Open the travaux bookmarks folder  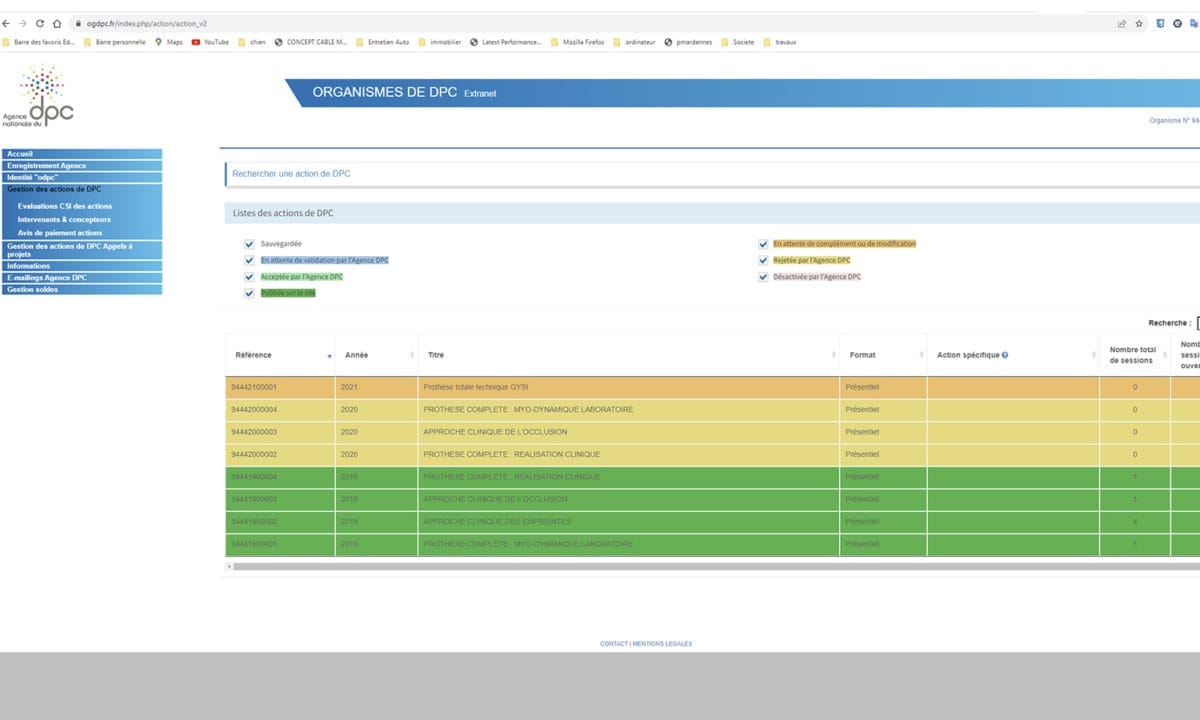point(779,42)
